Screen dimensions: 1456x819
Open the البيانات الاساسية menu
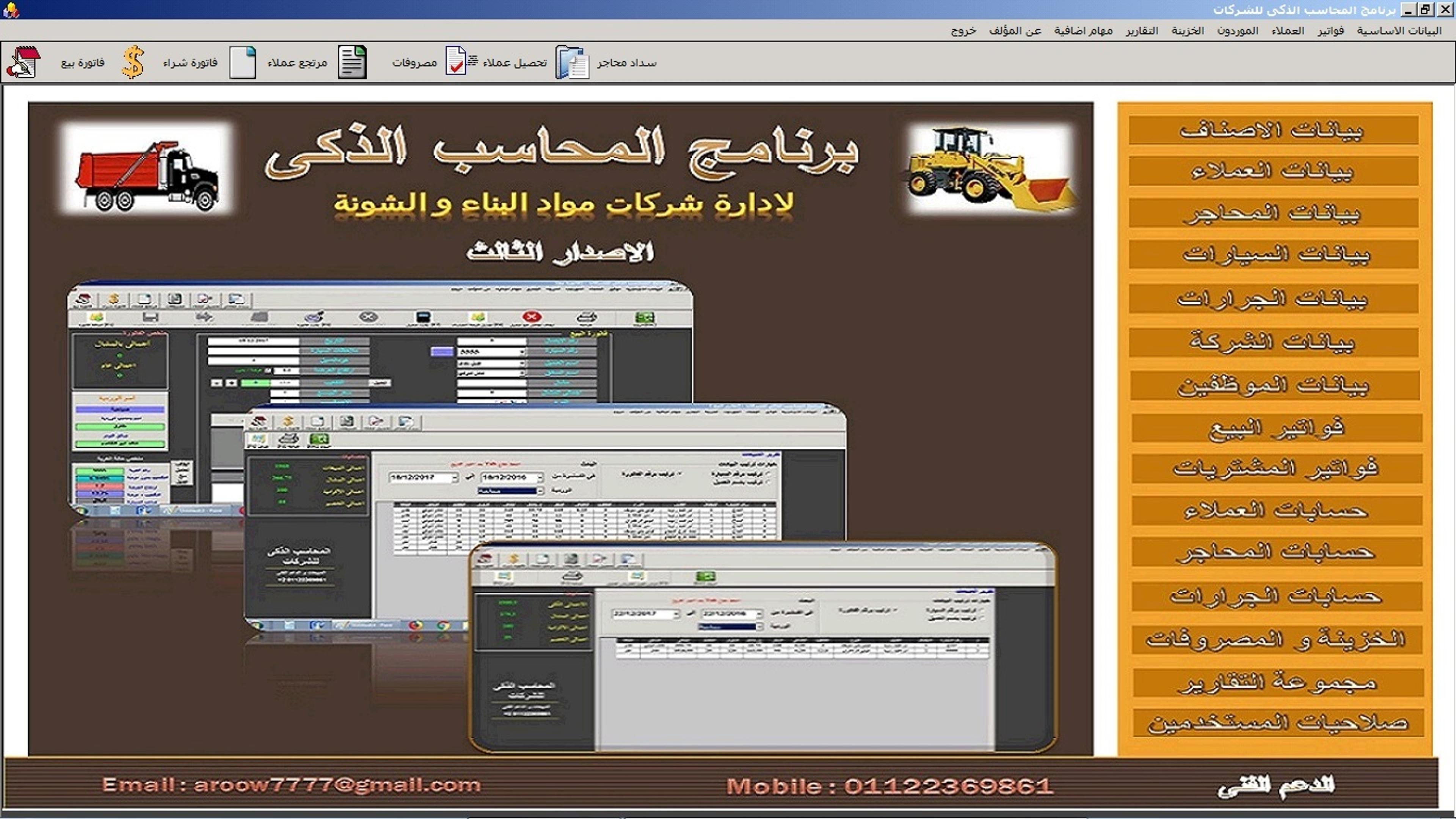[1399, 31]
